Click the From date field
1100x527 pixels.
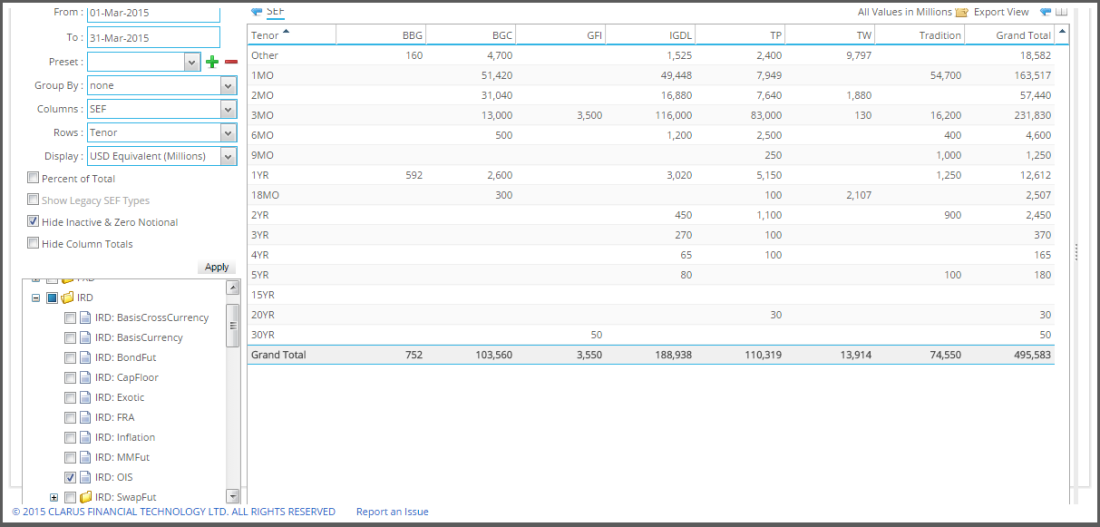153,13
